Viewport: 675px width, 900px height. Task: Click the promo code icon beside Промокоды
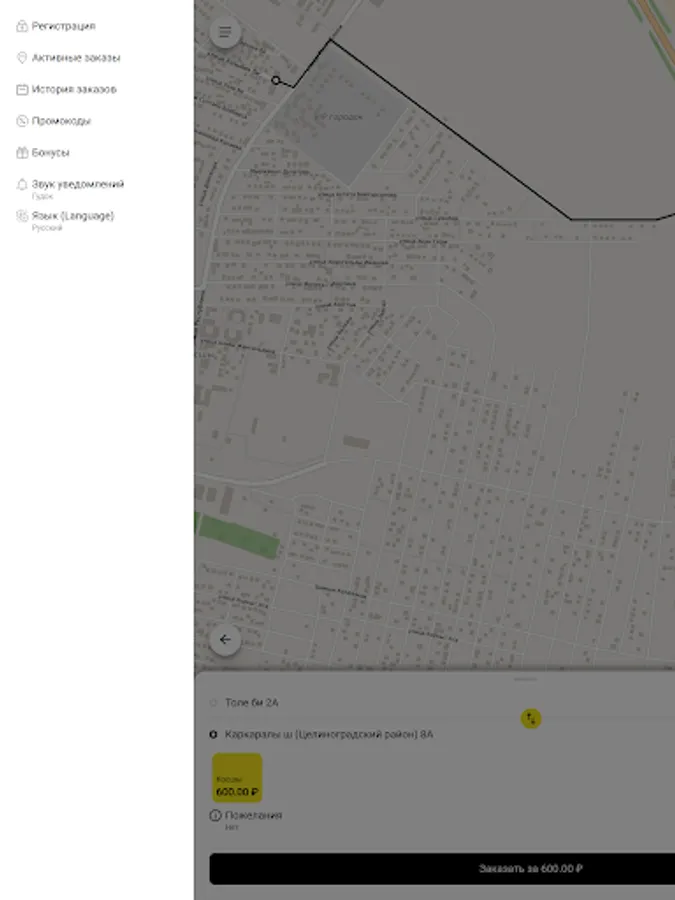pos(22,121)
